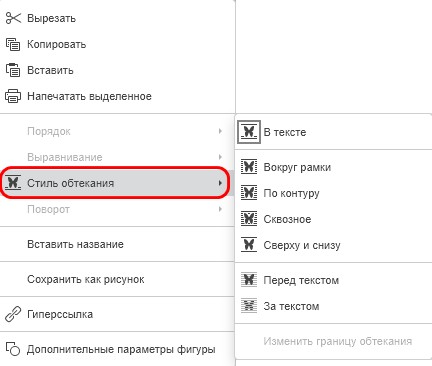Click the Поворот menu label

click(48, 209)
